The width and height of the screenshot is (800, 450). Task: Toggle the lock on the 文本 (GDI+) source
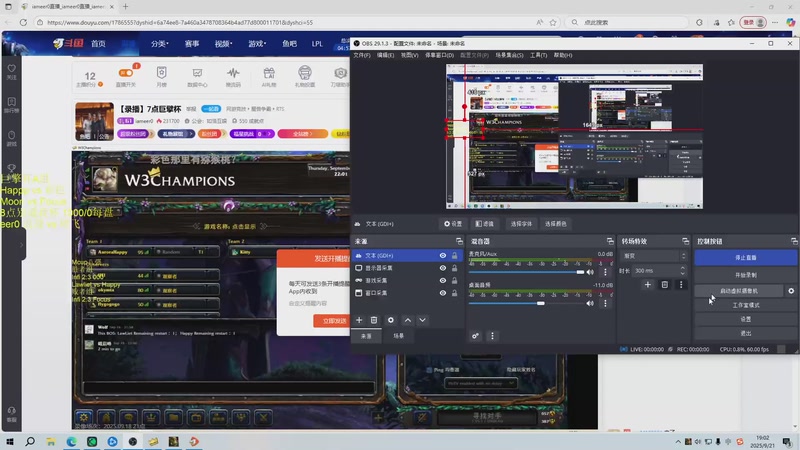pyautogui.click(x=454, y=256)
